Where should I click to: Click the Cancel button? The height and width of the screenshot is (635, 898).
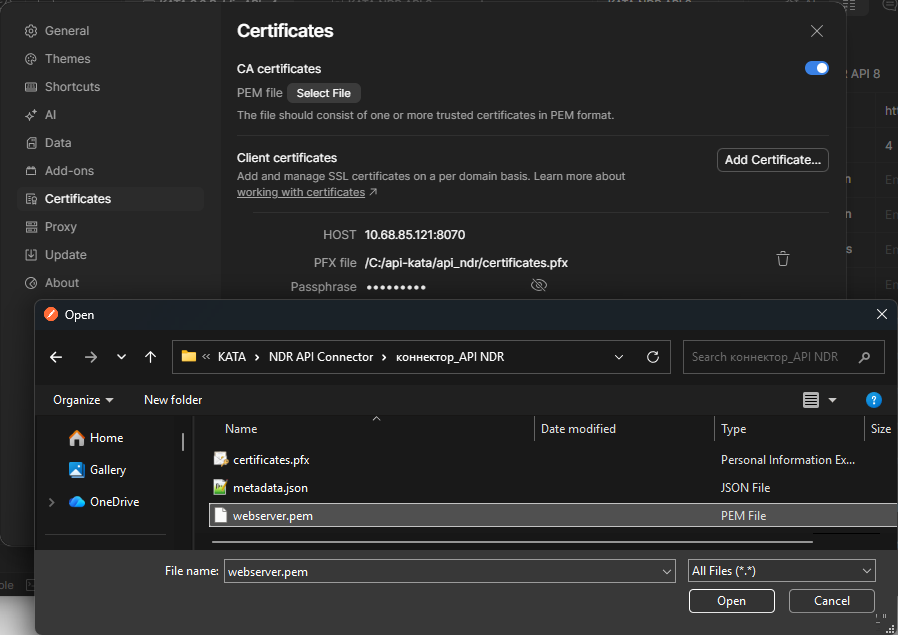pos(832,601)
